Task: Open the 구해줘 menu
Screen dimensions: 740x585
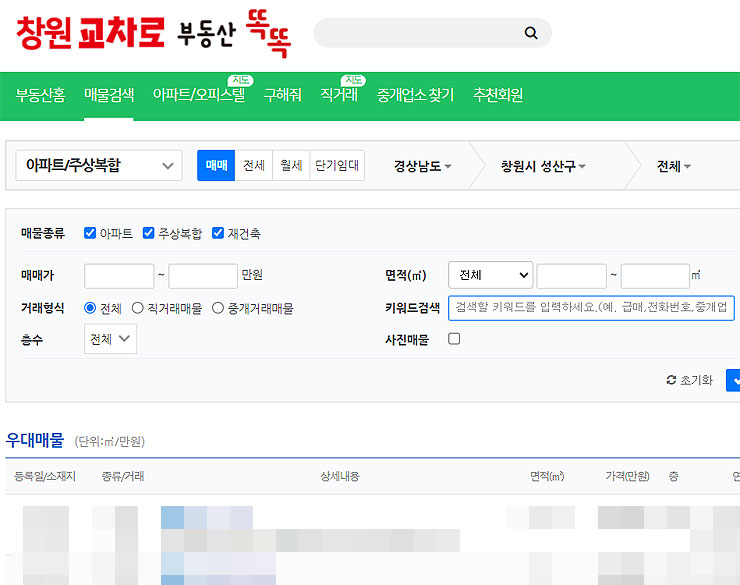Action: coord(282,95)
